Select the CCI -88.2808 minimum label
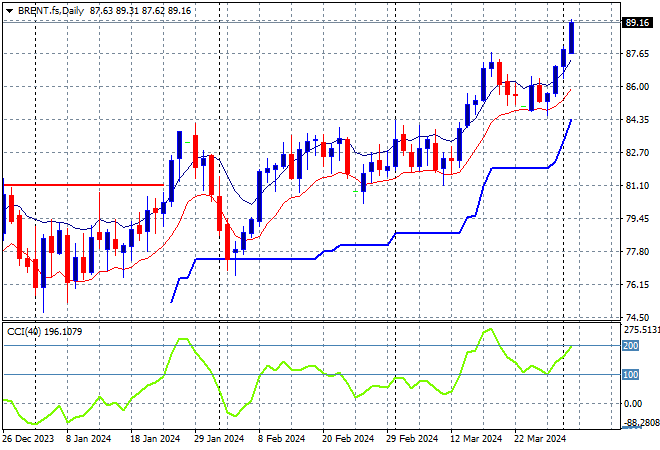 pos(641,422)
